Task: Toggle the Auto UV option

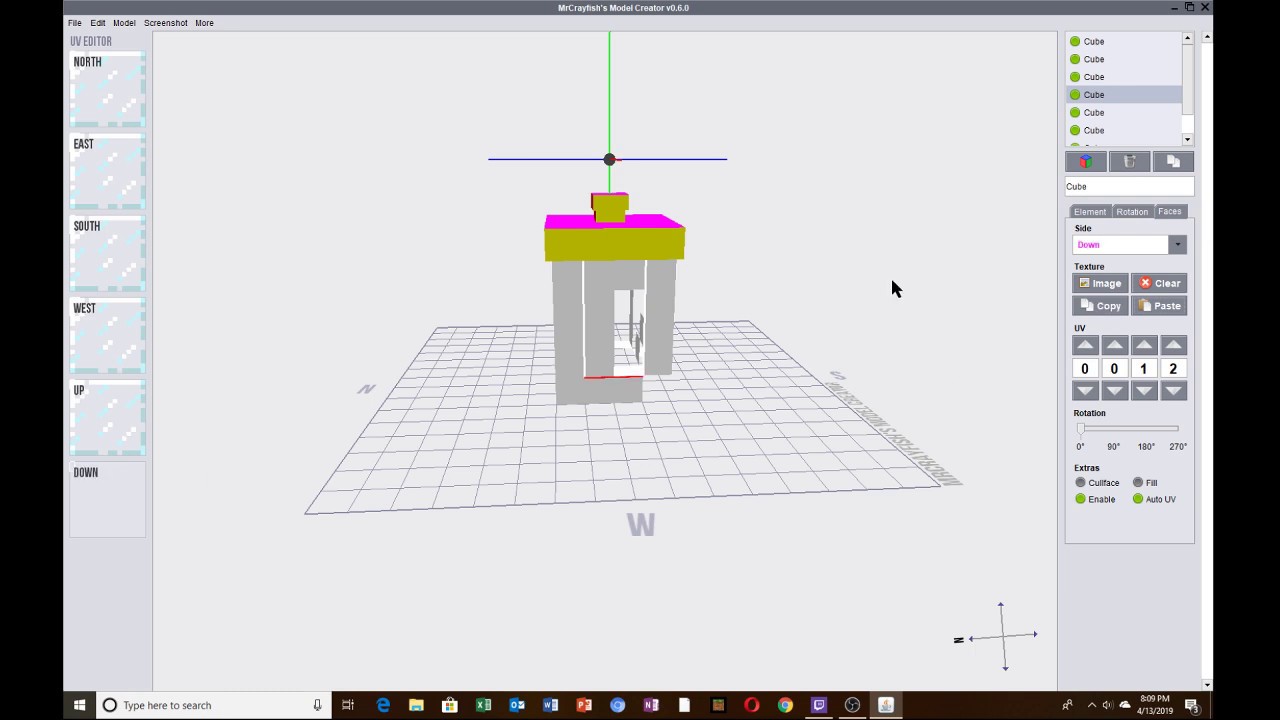Action: (x=1154, y=499)
